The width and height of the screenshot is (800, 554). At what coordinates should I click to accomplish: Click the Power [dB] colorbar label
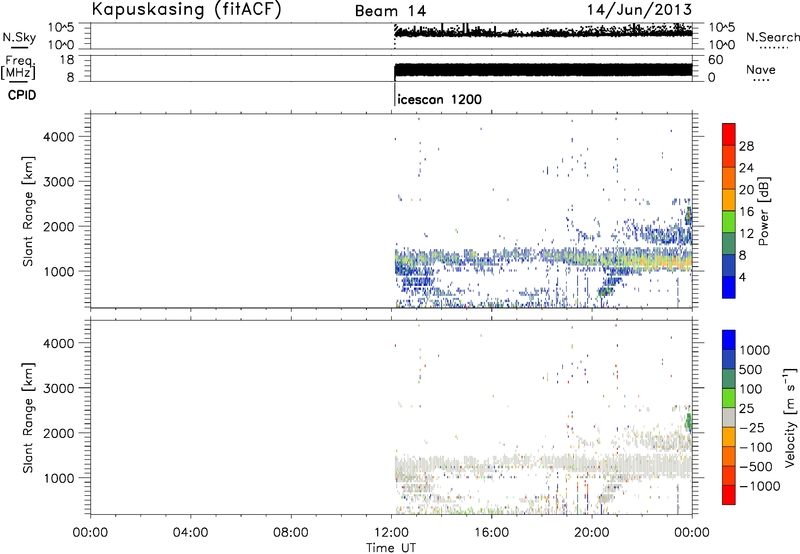click(763, 211)
